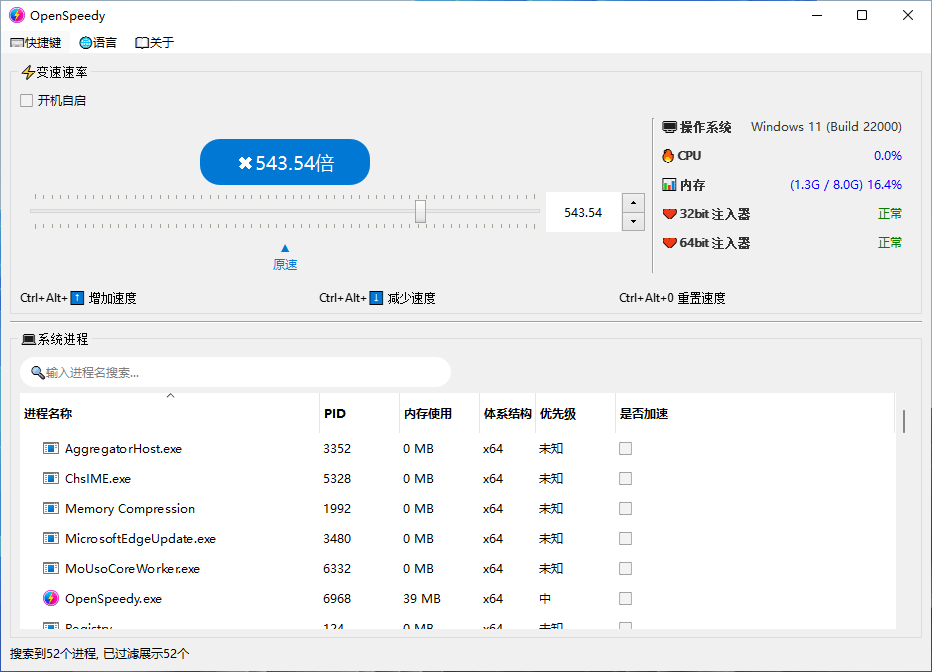Click the 64bit 注入器 heart icon

pyautogui.click(x=669, y=243)
